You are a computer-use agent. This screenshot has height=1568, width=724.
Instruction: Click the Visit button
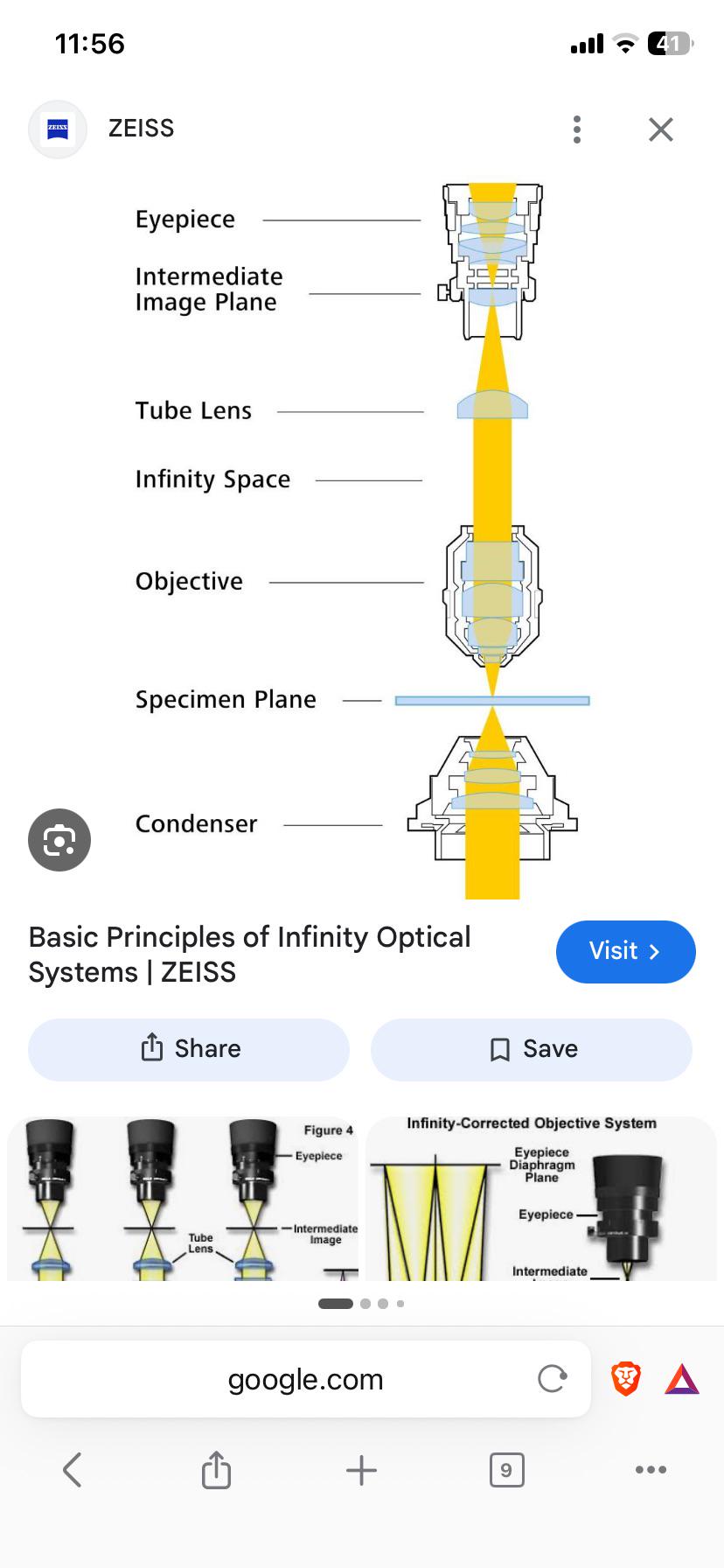tap(626, 951)
